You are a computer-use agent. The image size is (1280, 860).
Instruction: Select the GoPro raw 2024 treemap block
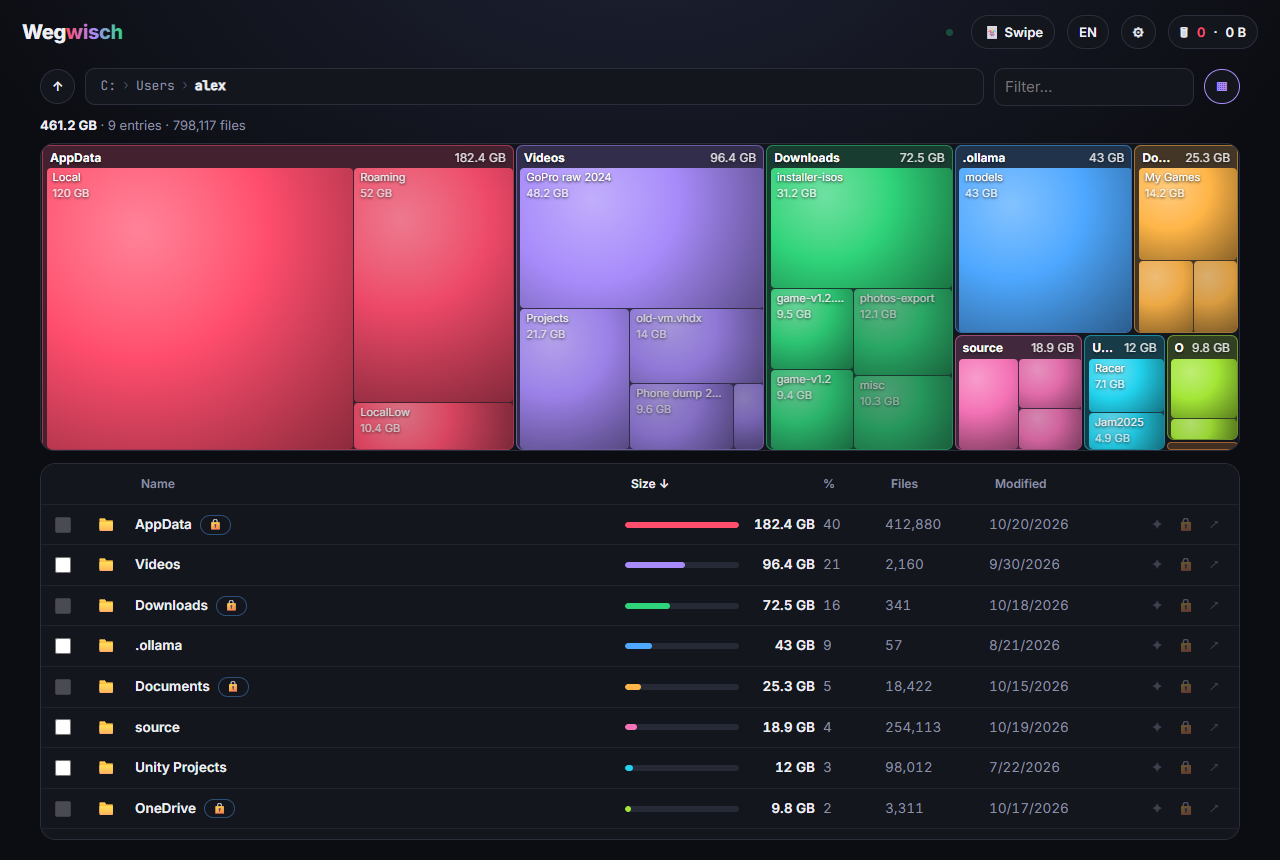(642, 238)
